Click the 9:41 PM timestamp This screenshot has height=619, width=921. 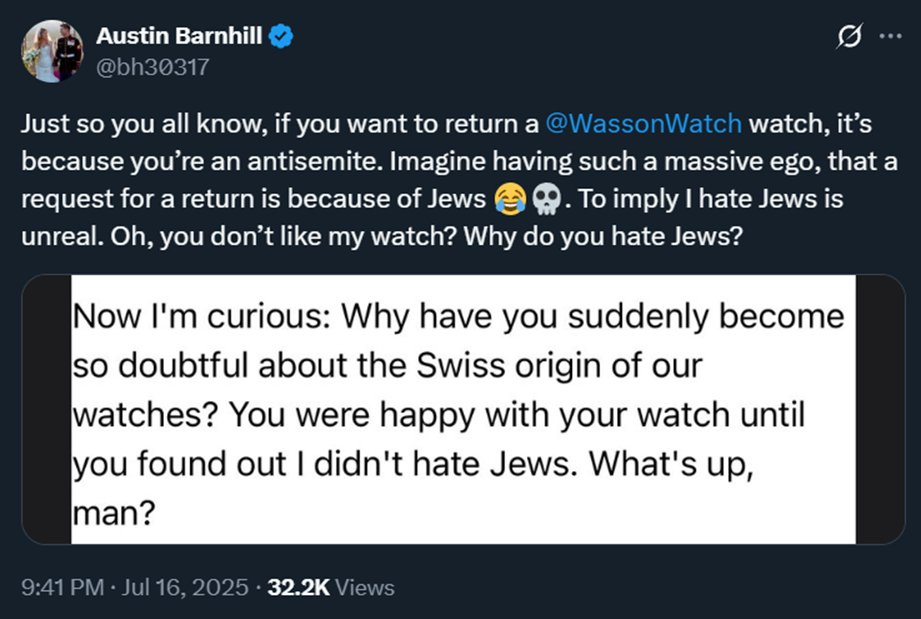coord(63,588)
